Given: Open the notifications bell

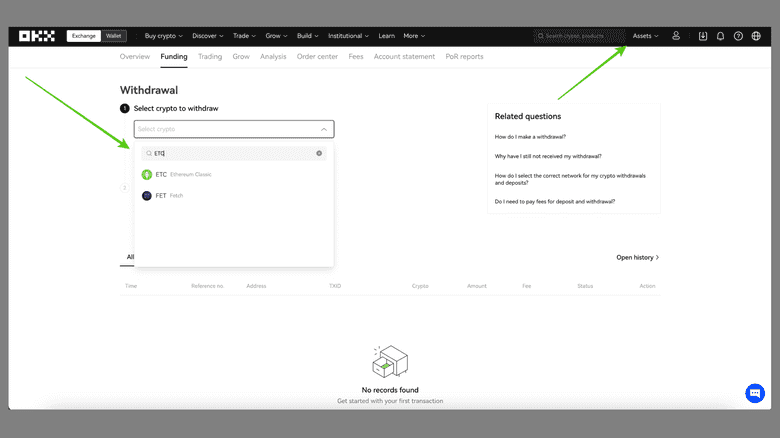Looking at the screenshot, I should (x=720, y=36).
